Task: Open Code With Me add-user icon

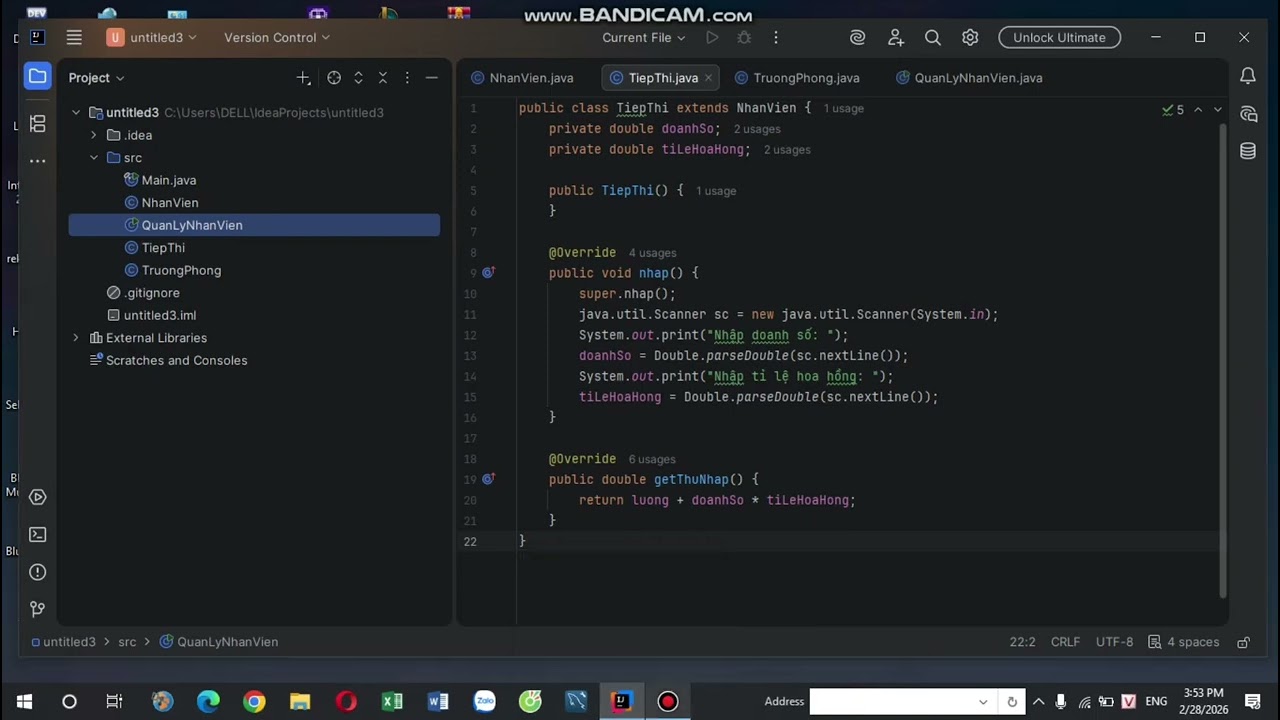Action: click(895, 37)
